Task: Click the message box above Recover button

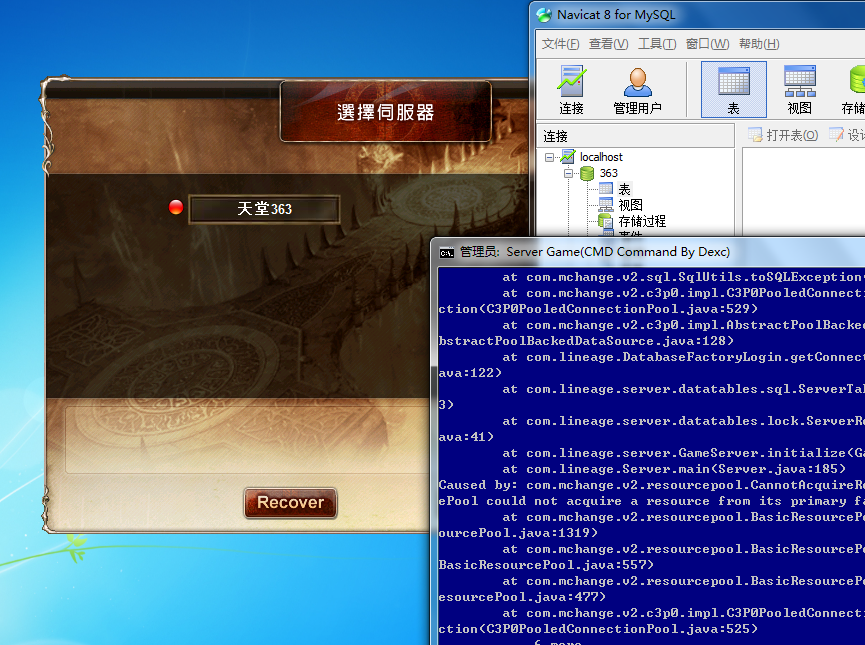Action: click(247, 440)
